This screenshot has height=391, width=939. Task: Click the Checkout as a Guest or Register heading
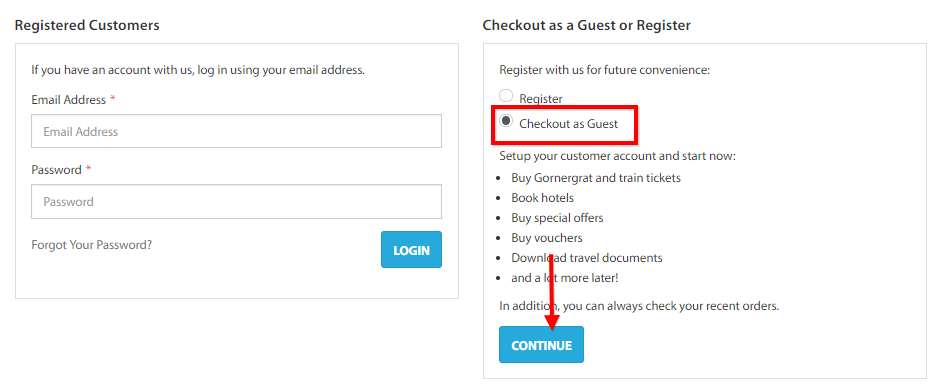point(586,25)
